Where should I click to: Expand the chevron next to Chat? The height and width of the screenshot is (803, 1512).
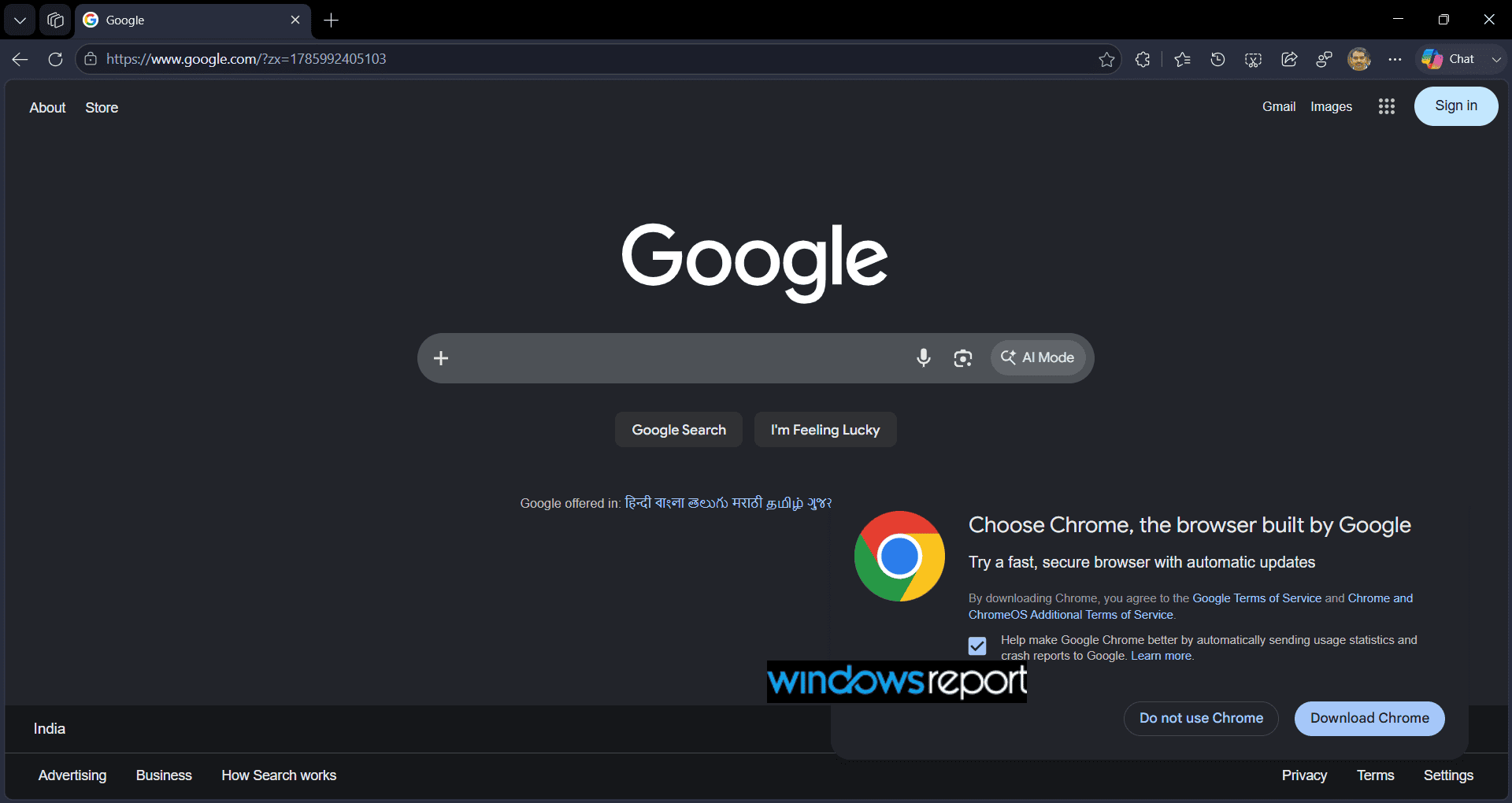pos(1496,59)
